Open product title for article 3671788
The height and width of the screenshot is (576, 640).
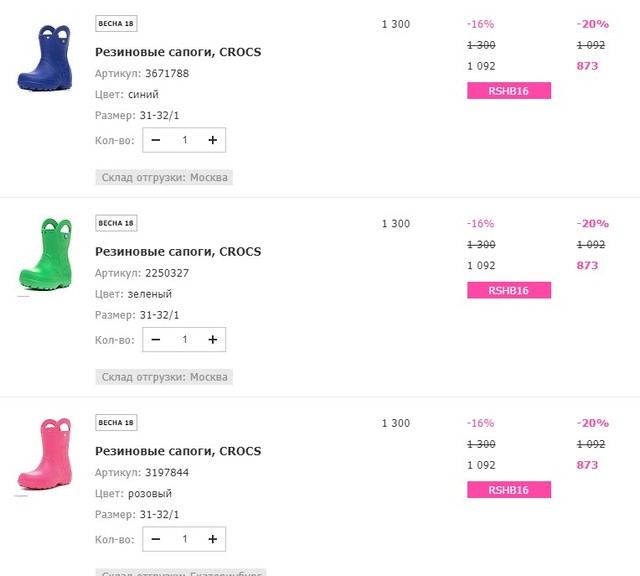(178, 52)
